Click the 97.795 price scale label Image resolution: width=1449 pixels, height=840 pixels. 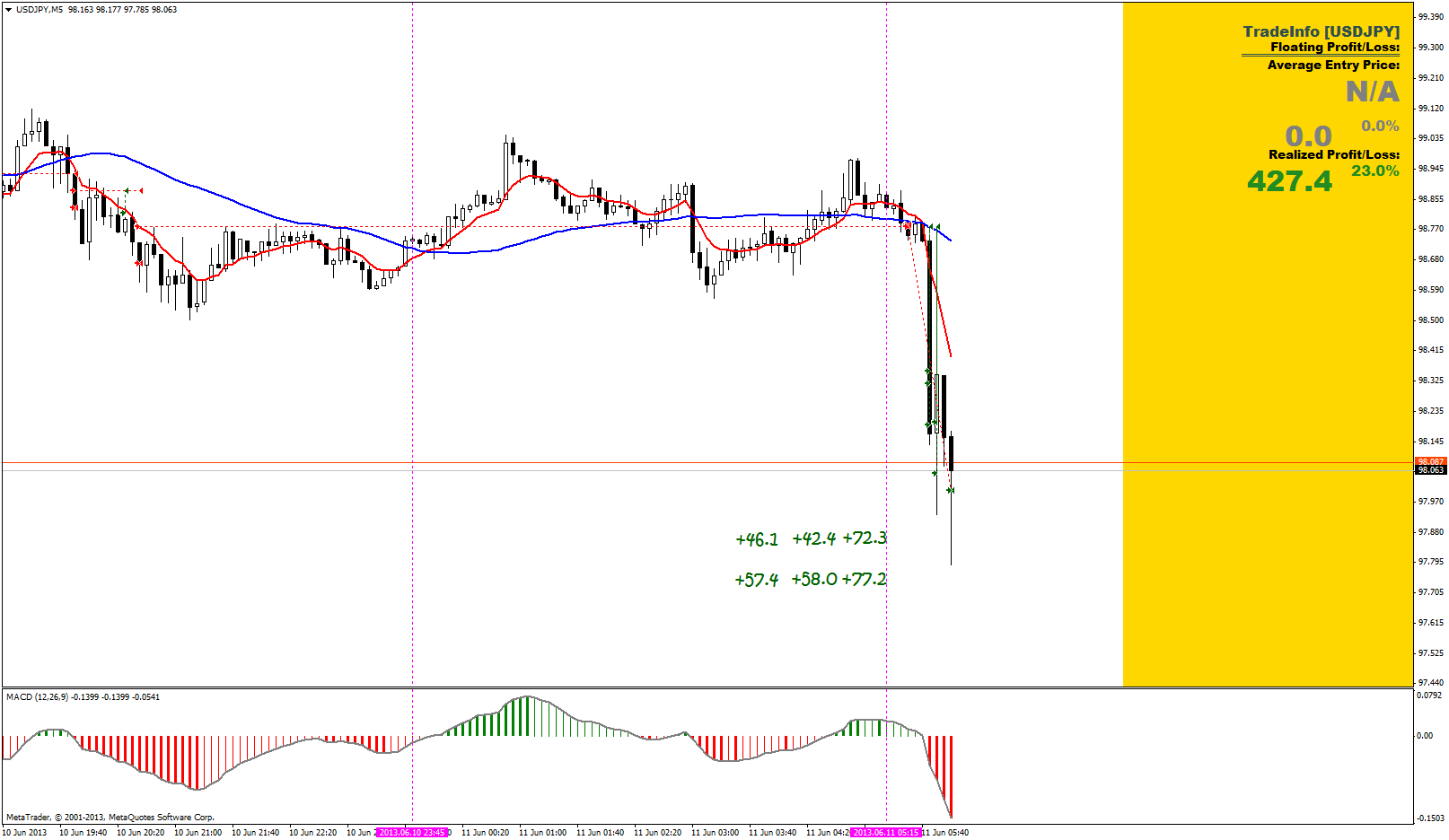pyautogui.click(x=1431, y=562)
